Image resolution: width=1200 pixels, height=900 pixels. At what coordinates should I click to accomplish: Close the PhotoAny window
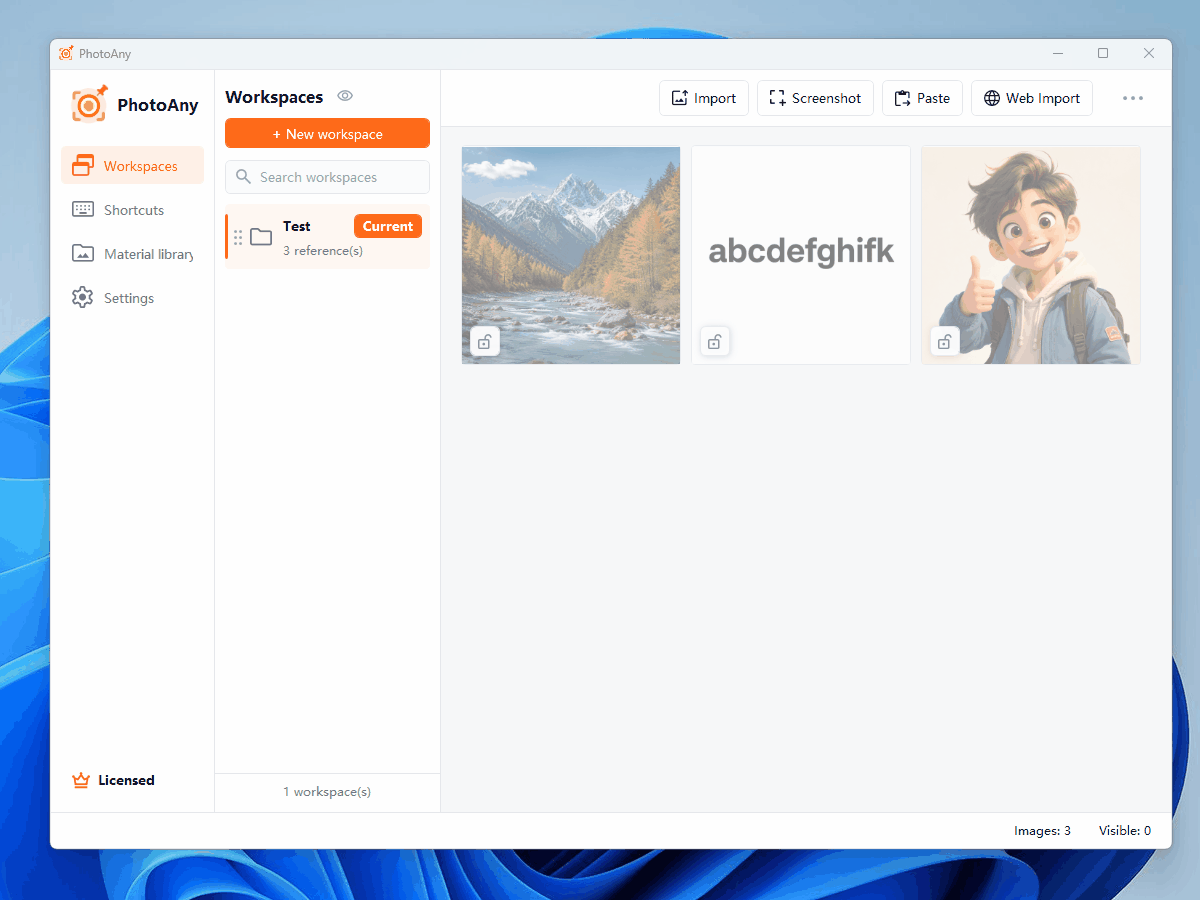pos(1149,53)
